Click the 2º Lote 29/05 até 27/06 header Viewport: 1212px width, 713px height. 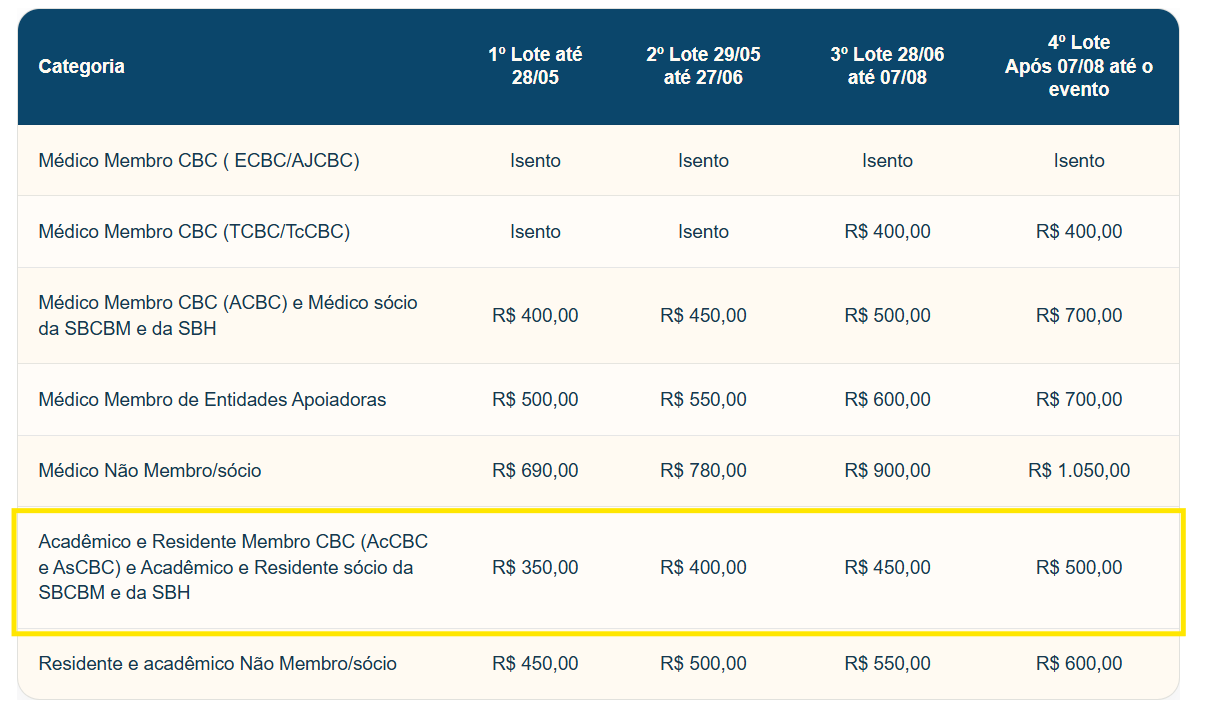coord(703,66)
